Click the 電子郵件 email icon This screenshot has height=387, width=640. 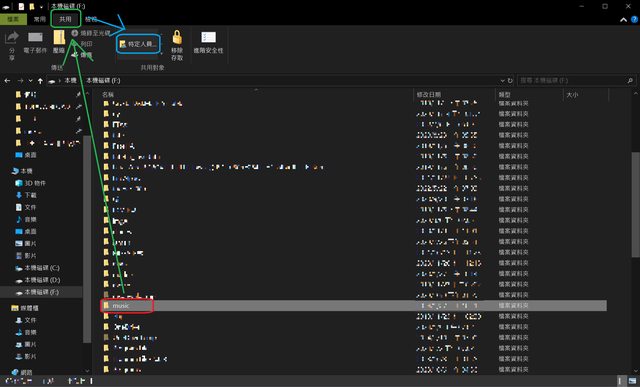35,38
